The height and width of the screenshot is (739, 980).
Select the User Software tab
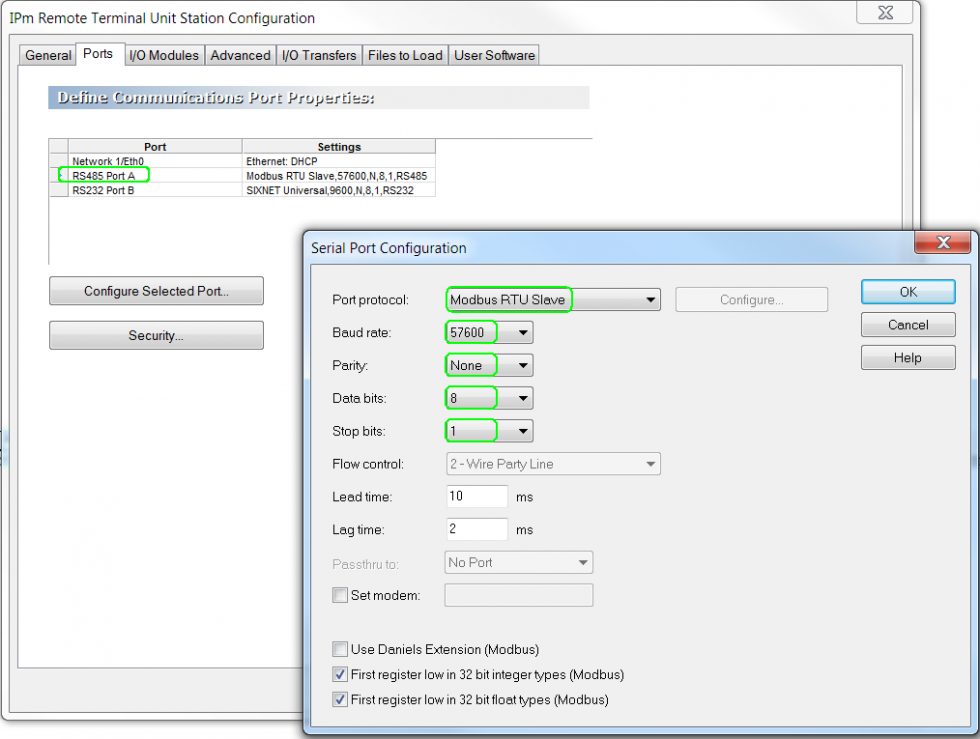[x=494, y=55]
